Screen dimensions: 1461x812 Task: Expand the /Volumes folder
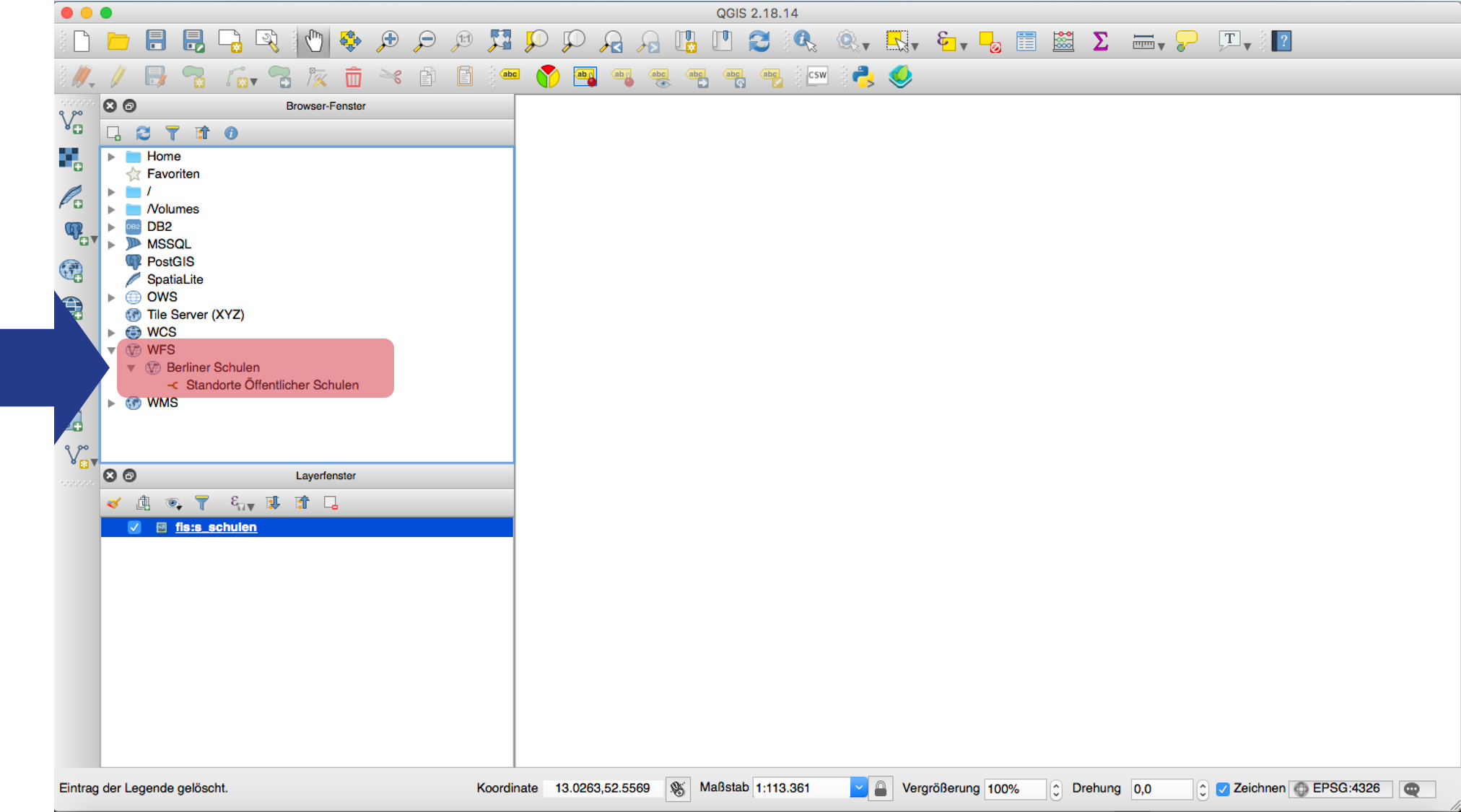click(x=111, y=209)
